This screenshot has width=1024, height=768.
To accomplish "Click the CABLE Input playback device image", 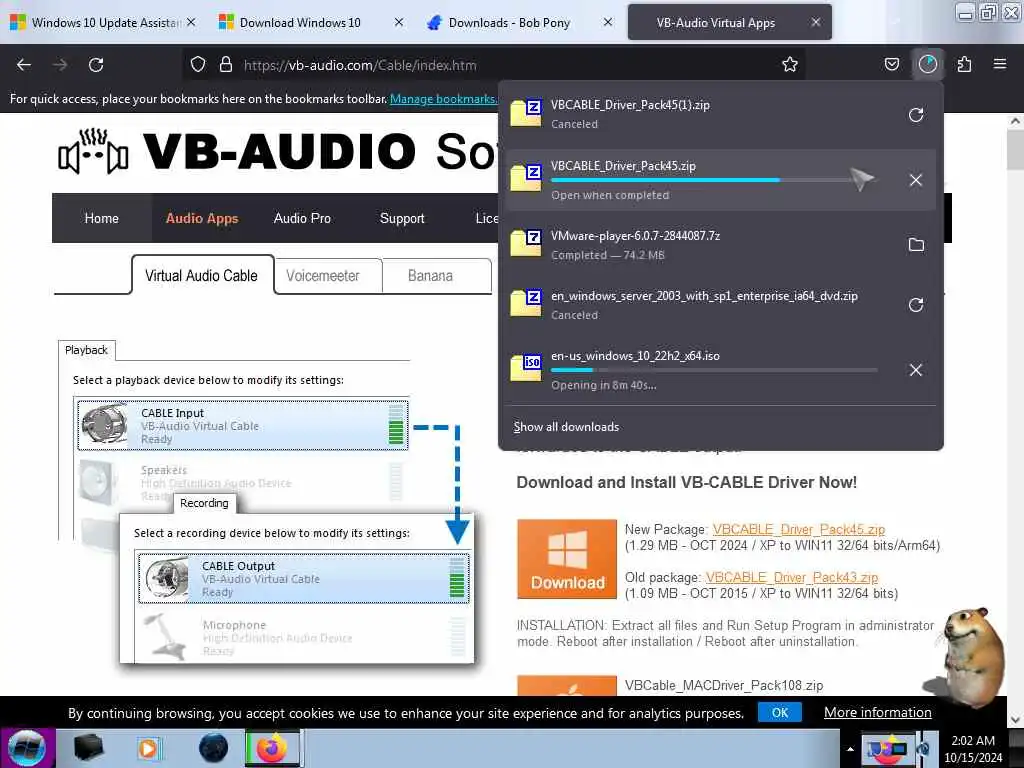I will pos(104,426).
